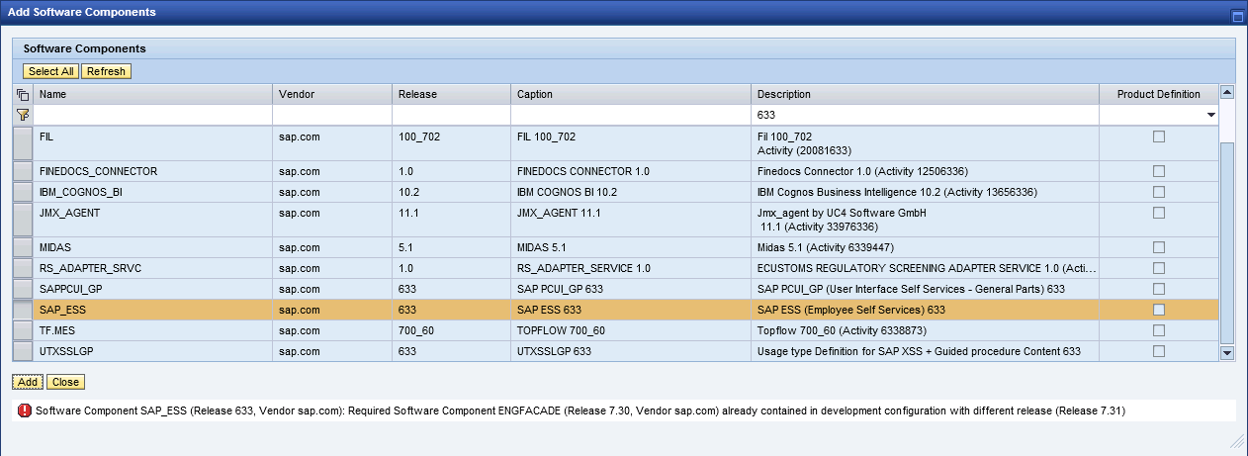Click the FIL name cell
Screen dimensions: 1248x456
(x=153, y=143)
